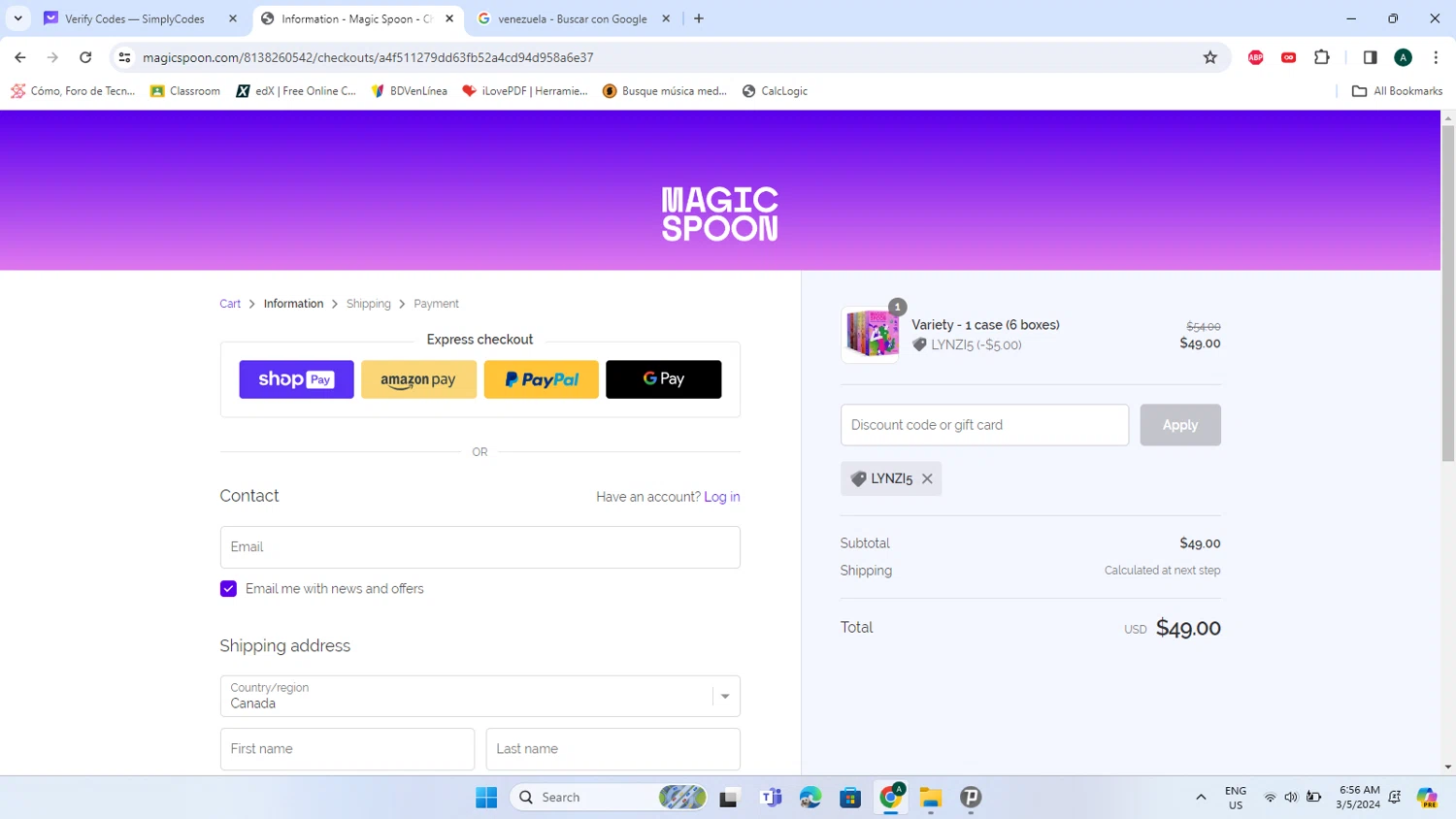Open the Chrome three-dot menu
The width and height of the screenshot is (1456, 819).
[x=1436, y=57]
